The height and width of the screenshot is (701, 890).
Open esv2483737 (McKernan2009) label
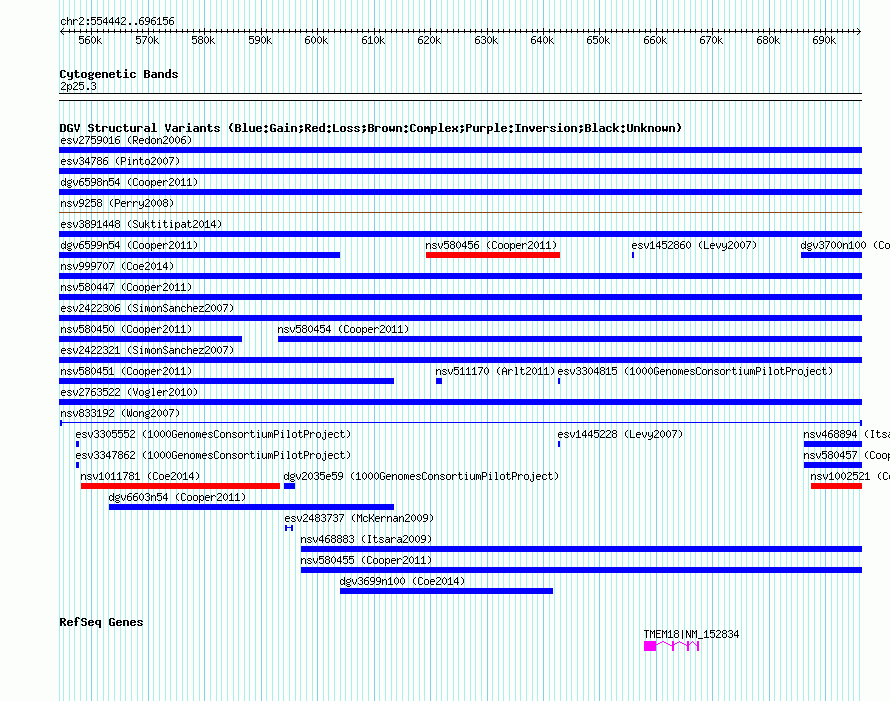point(359,518)
